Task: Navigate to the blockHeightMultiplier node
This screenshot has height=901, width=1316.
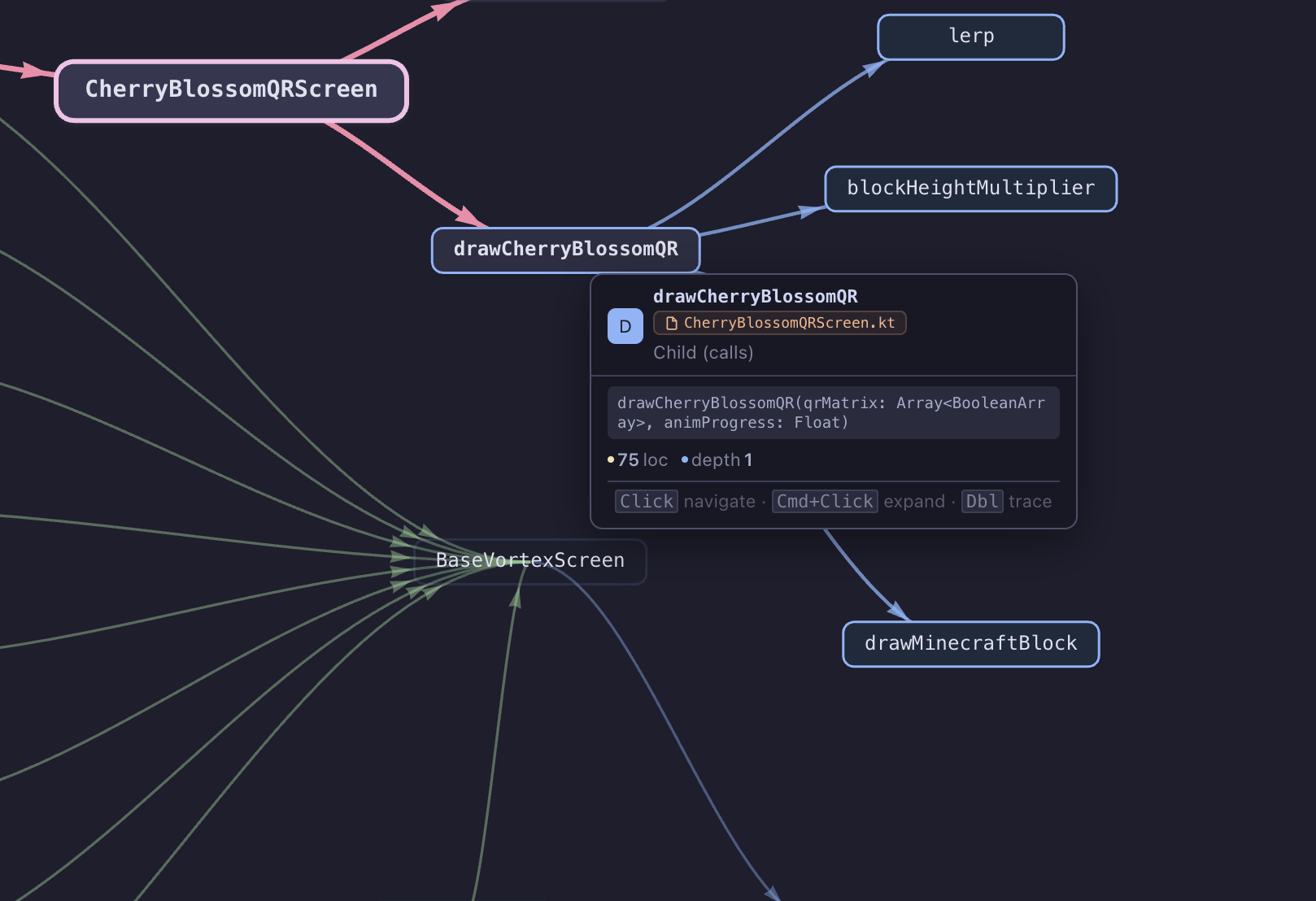Action: 970,189
